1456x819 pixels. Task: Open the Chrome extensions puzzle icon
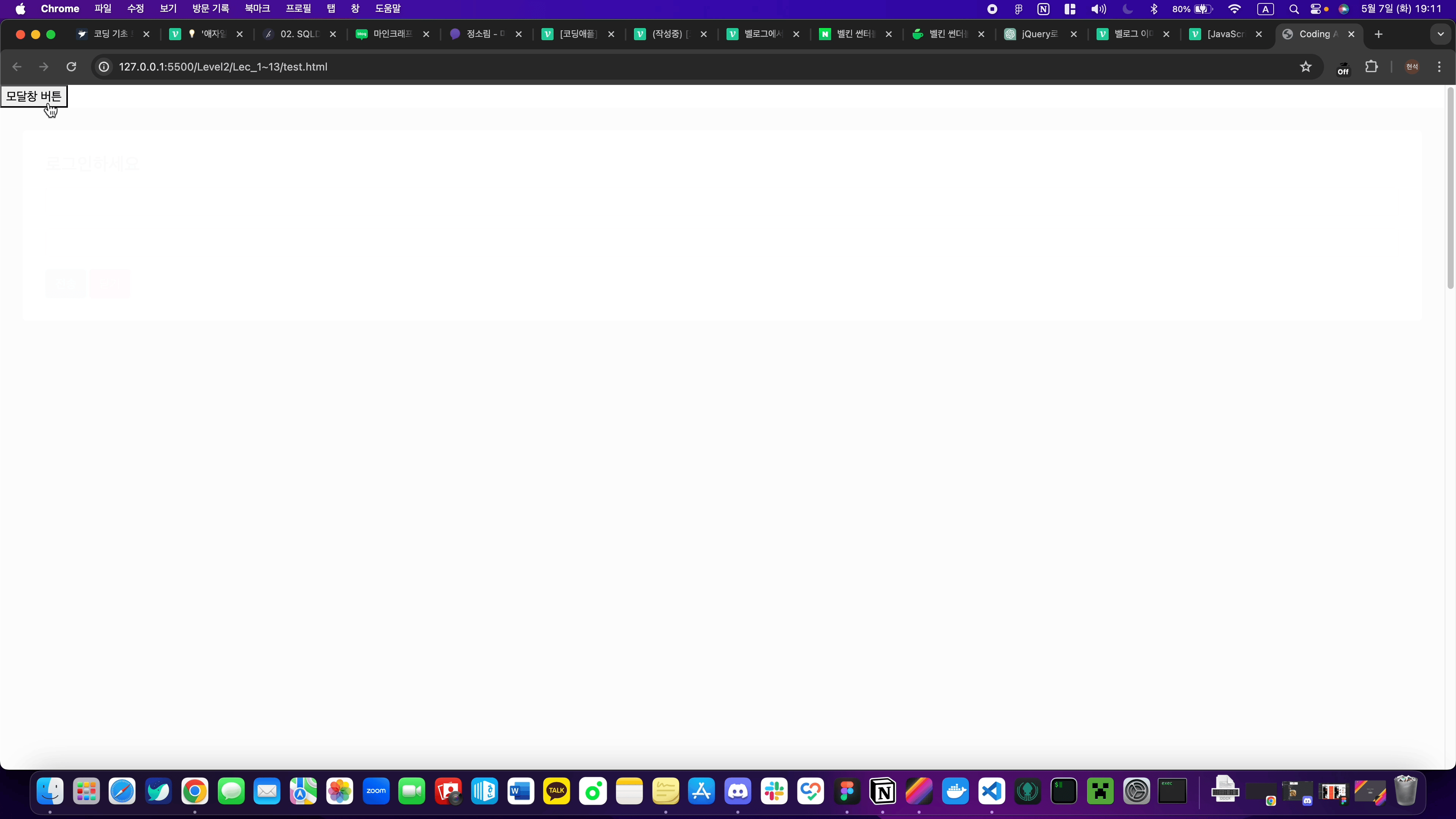click(1372, 67)
